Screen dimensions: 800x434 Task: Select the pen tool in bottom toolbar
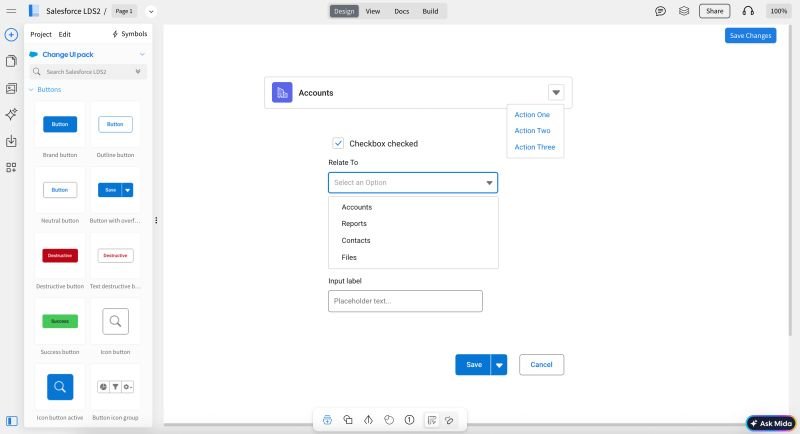pos(368,420)
